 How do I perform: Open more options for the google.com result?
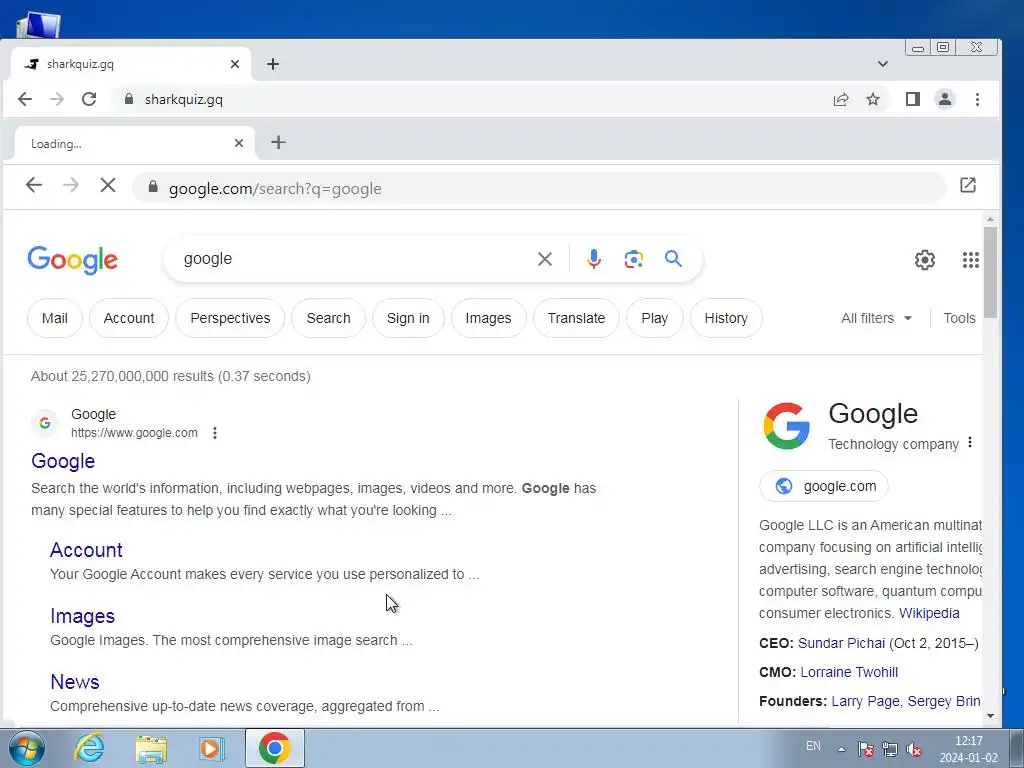pos(215,433)
